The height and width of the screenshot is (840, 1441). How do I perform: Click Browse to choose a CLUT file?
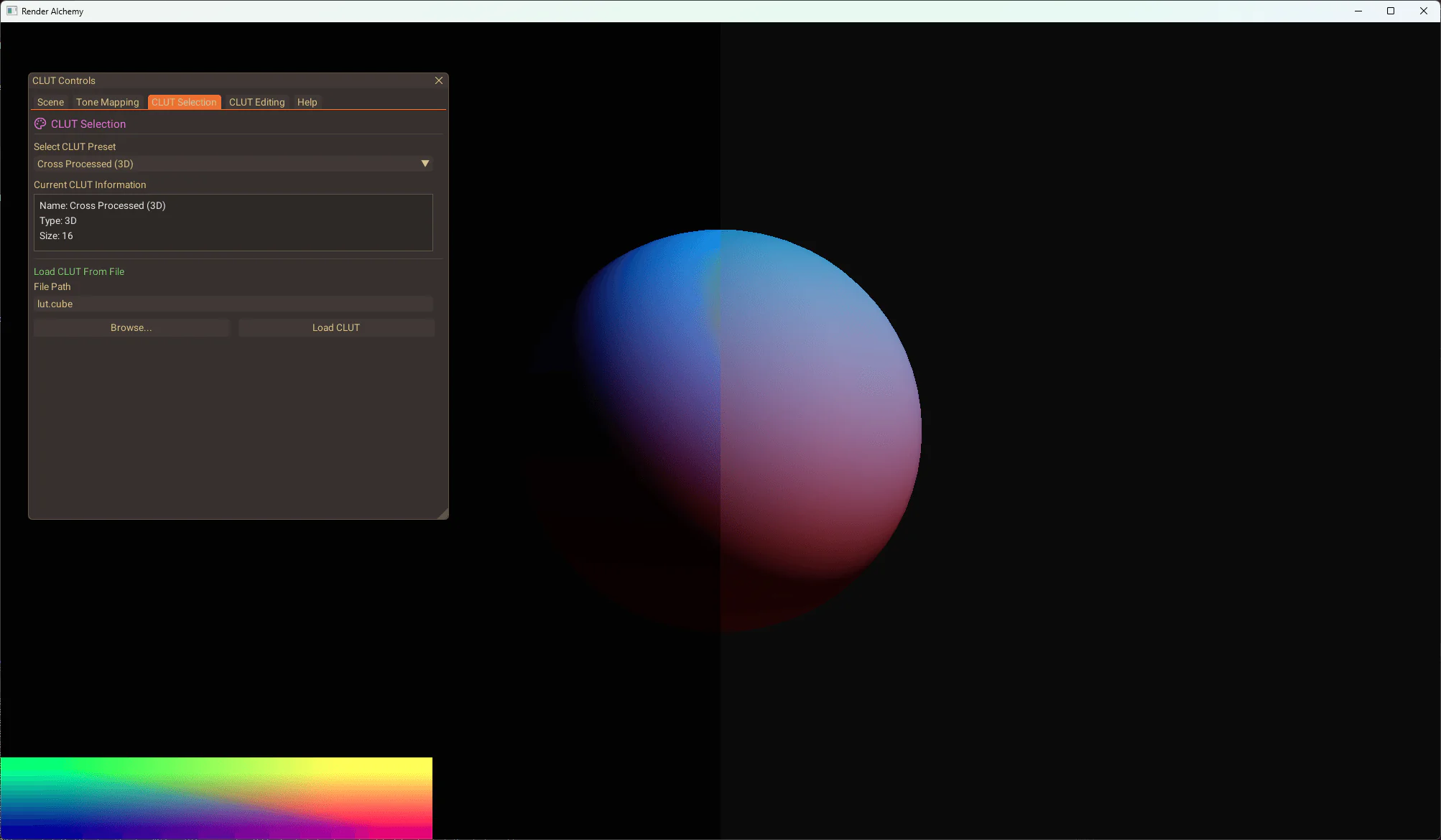(131, 327)
